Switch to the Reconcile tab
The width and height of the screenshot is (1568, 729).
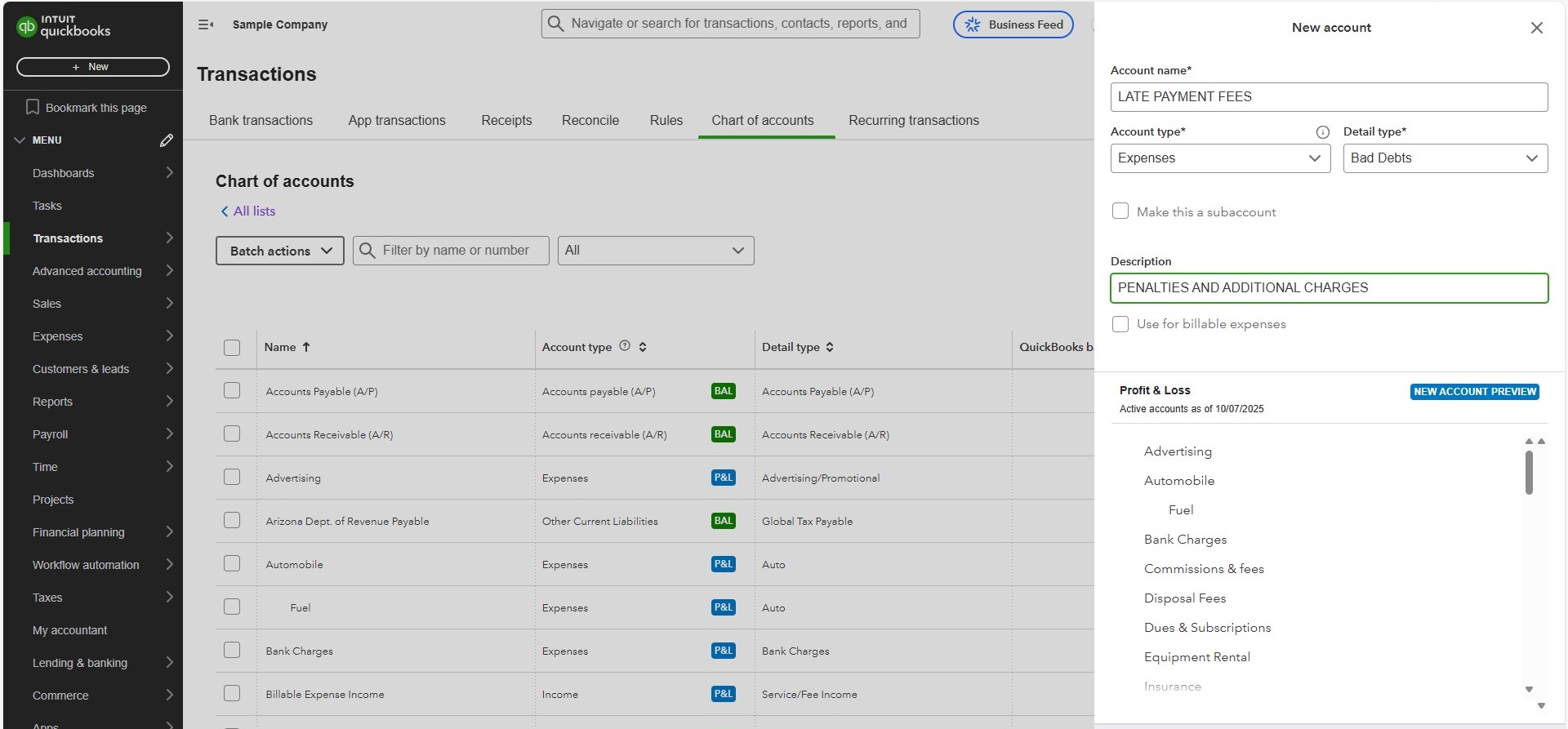(x=590, y=120)
